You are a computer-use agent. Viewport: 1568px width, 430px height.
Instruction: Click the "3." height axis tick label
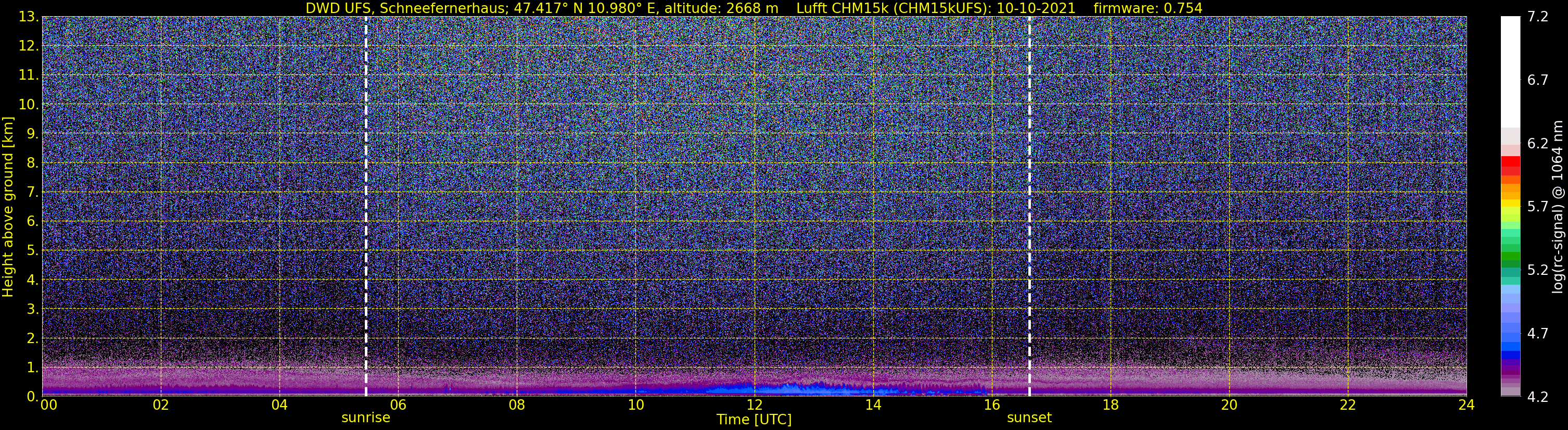coord(32,309)
